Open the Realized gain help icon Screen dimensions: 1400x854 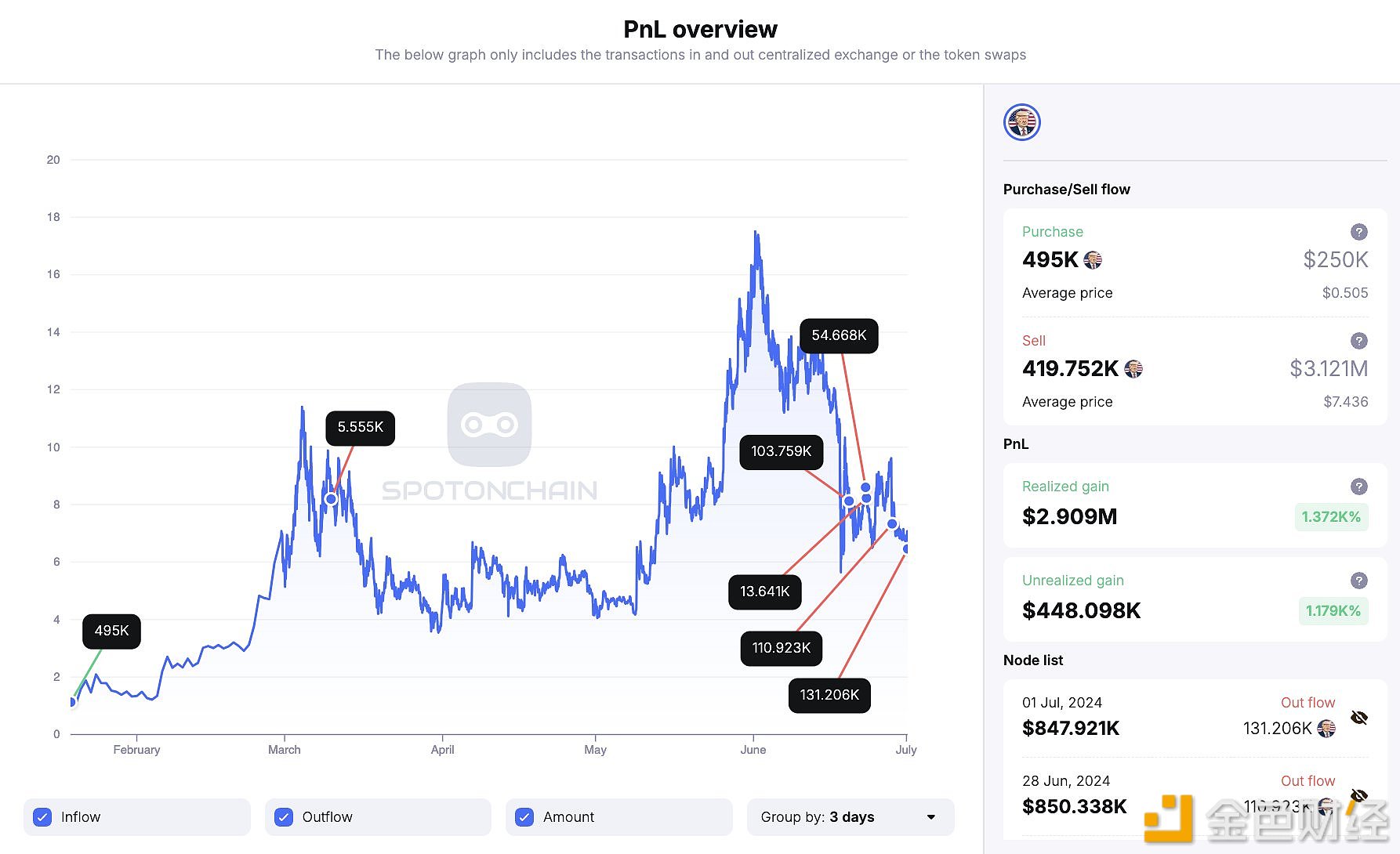coord(1358,487)
